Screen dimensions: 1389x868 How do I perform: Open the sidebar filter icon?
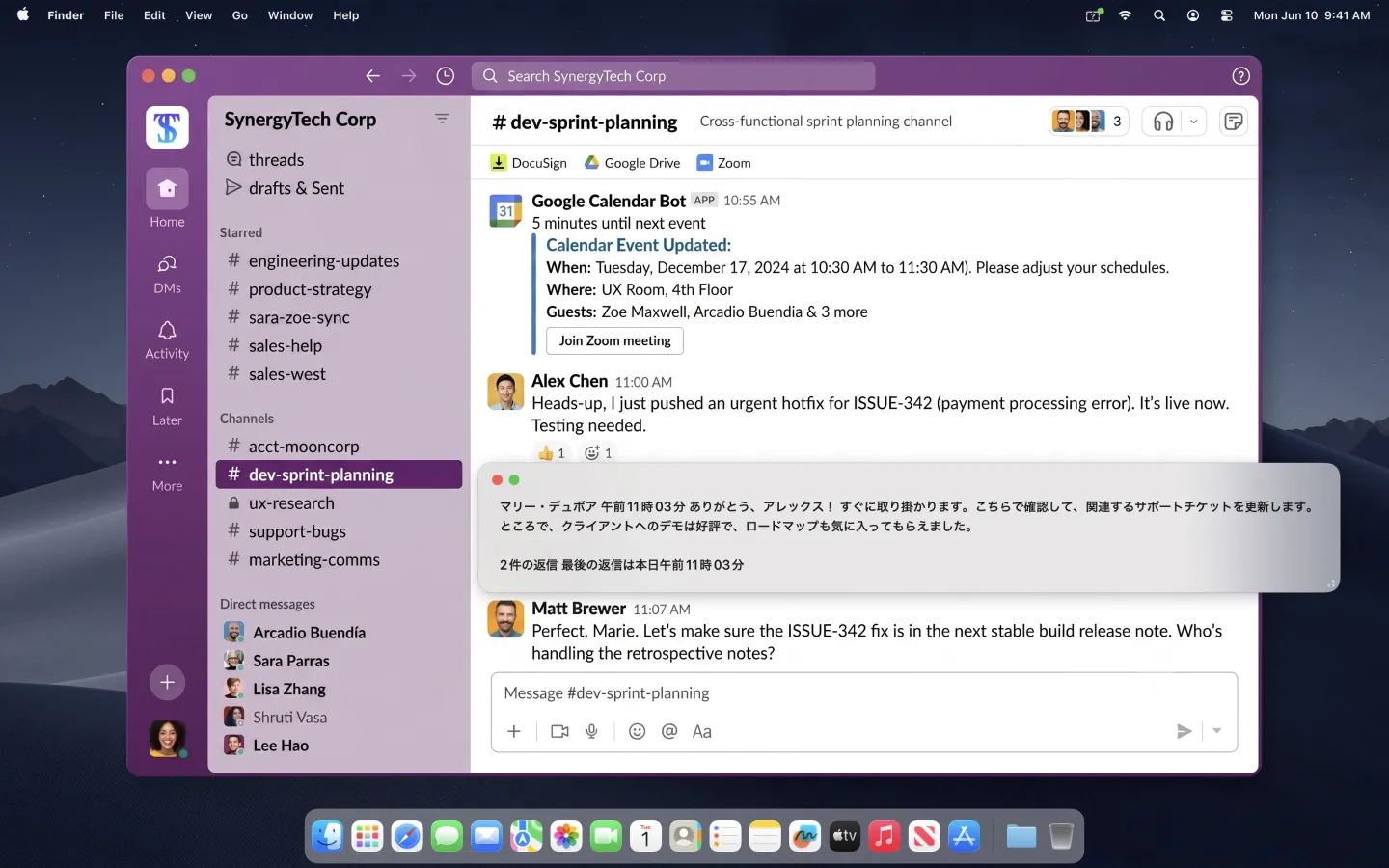(442, 119)
